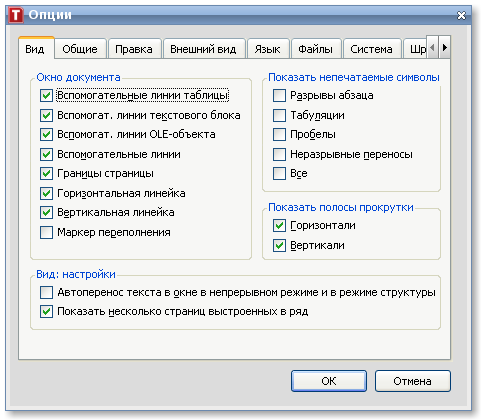The width and height of the screenshot is (481, 420).
Task: Check the Все checkbox
Action: click(x=279, y=174)
